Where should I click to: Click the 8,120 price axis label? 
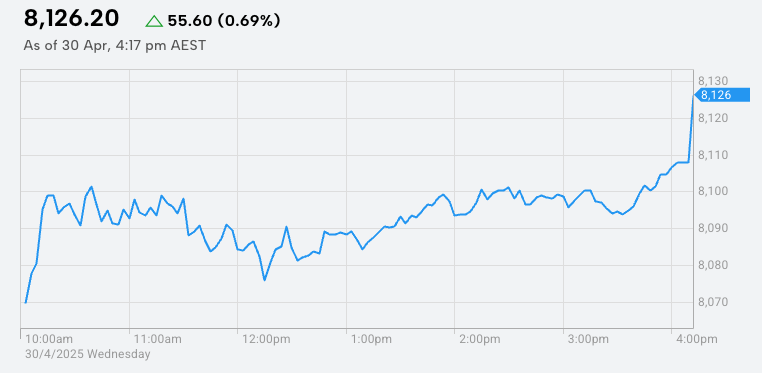713,118
